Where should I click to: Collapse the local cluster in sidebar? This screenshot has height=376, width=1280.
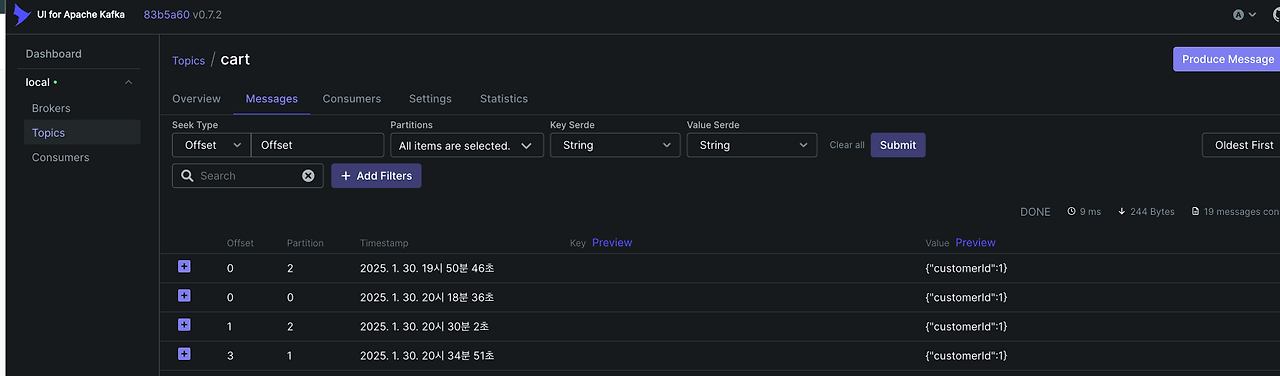(128, 82)
